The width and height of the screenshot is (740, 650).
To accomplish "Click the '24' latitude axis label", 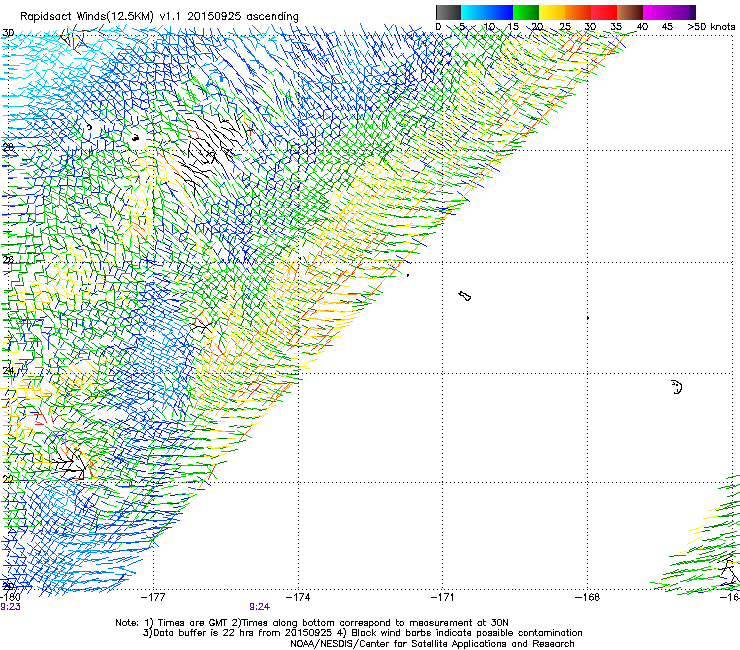I will pos(8,371).
